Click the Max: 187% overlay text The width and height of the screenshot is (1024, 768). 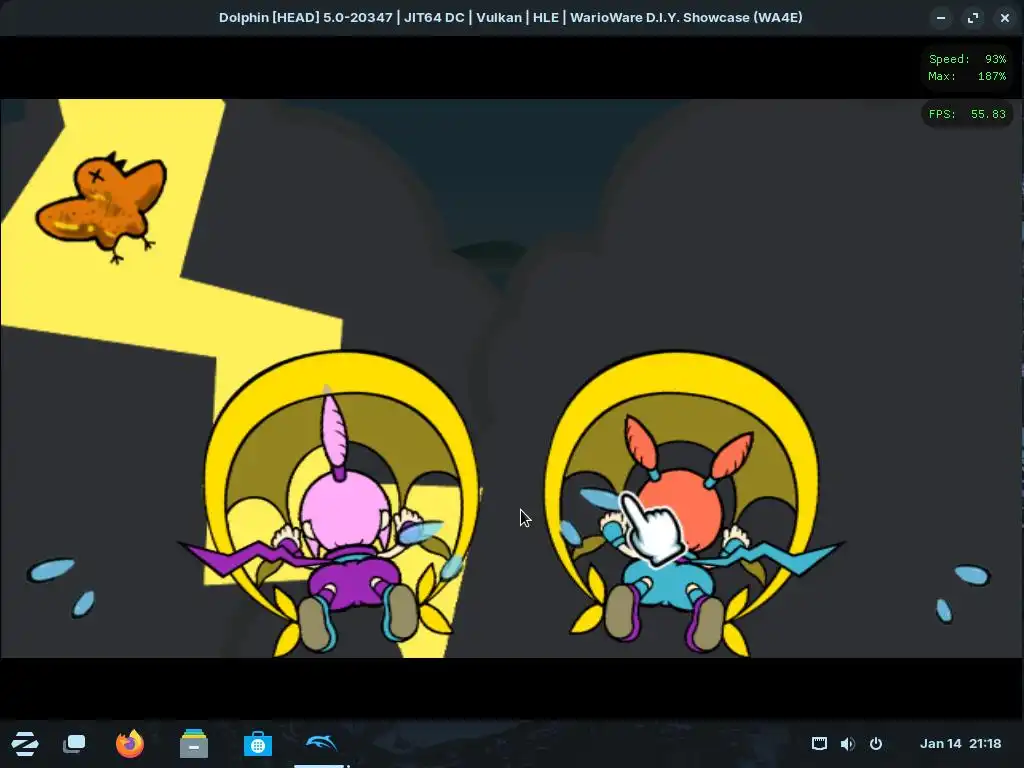click(x=967, y=76)
